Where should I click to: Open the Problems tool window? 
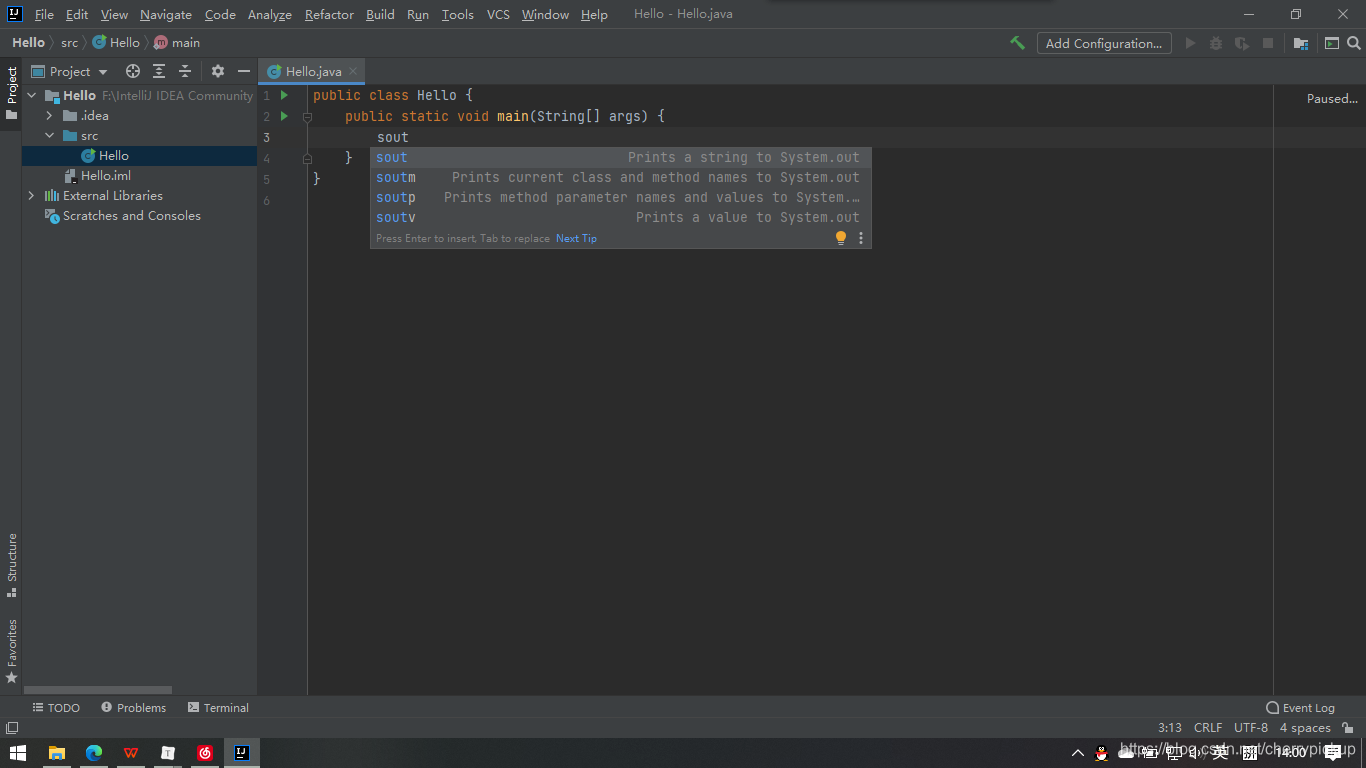[x=134, y=707]
